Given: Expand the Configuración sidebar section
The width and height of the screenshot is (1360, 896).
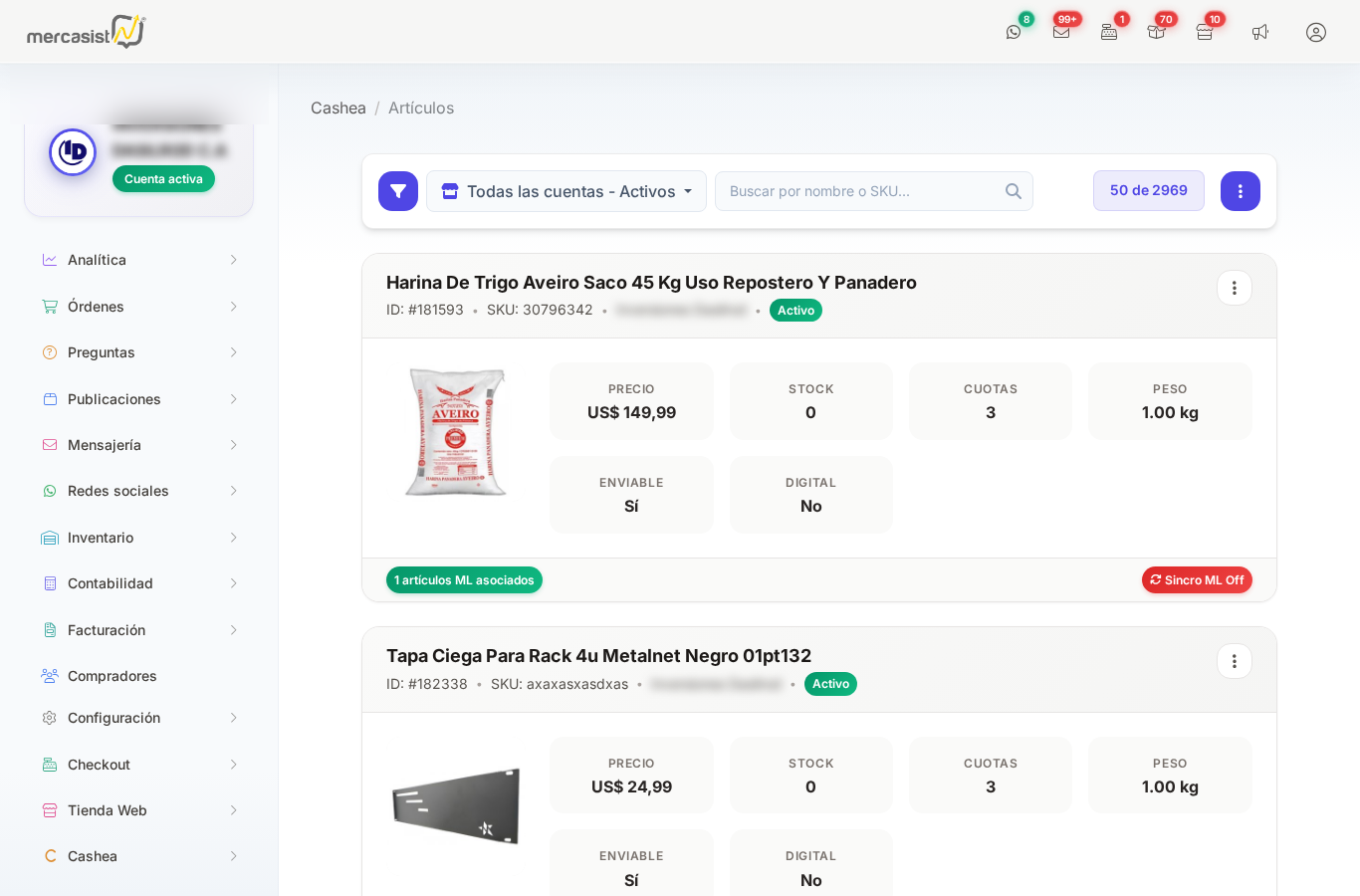Looking at the screenshot, I should pos(139,718).
